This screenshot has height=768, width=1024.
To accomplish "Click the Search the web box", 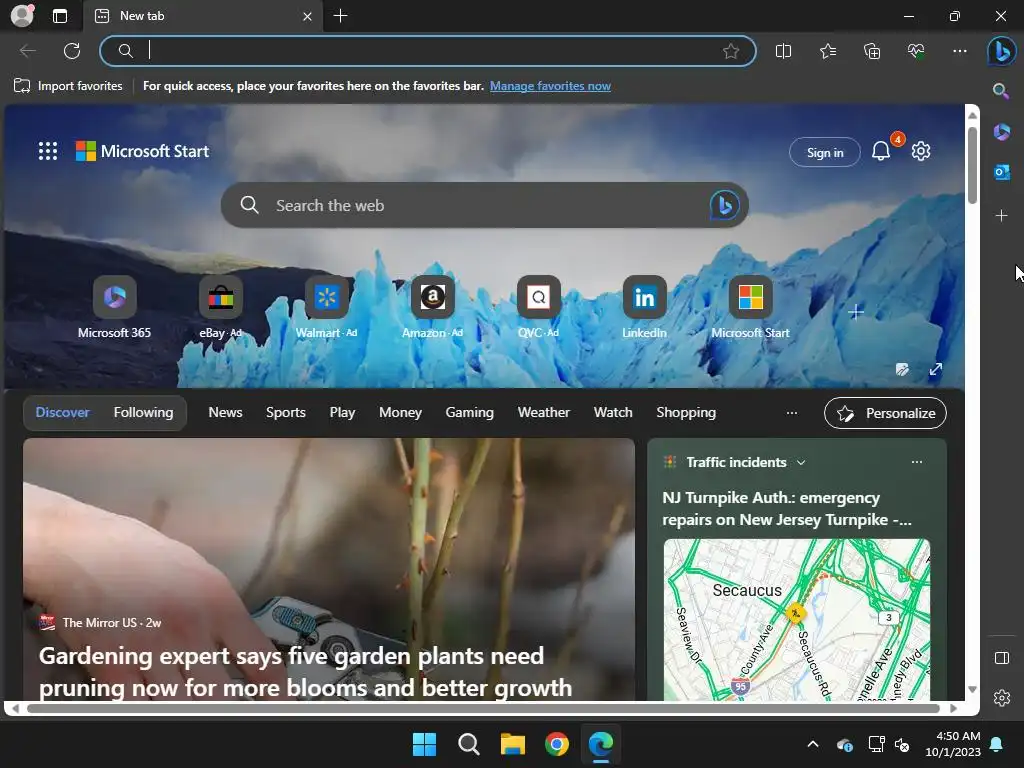I will pos(483,205).
